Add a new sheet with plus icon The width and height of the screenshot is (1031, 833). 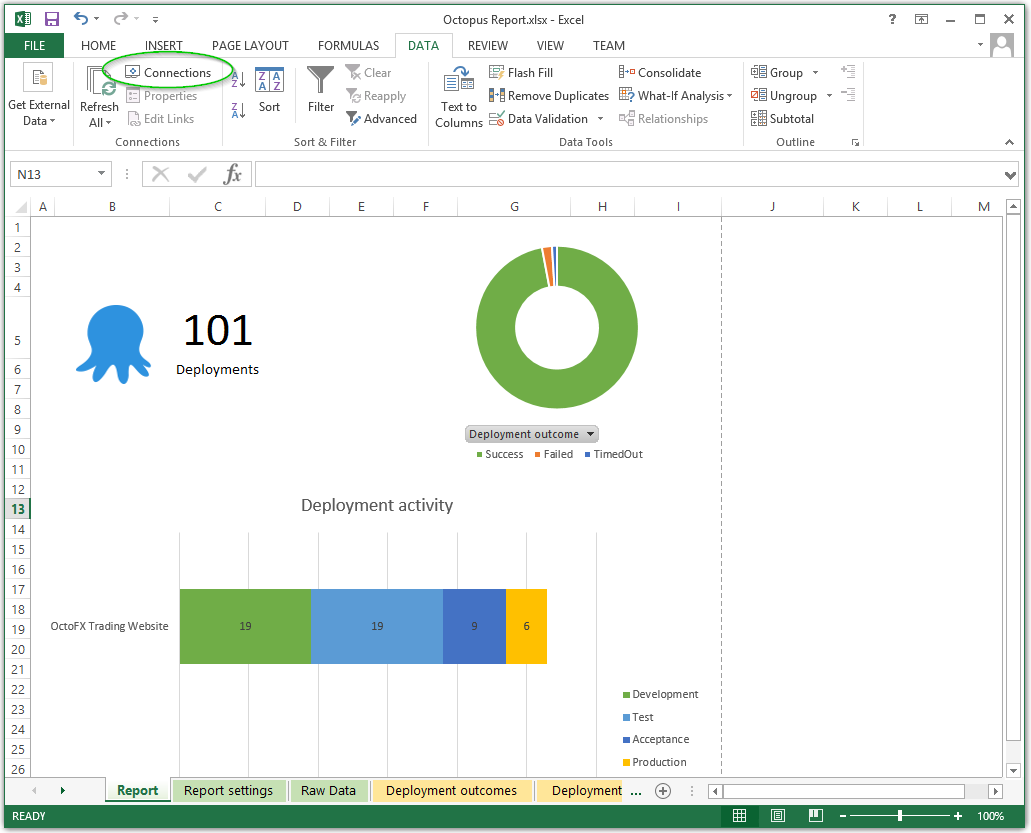(662, 791)
